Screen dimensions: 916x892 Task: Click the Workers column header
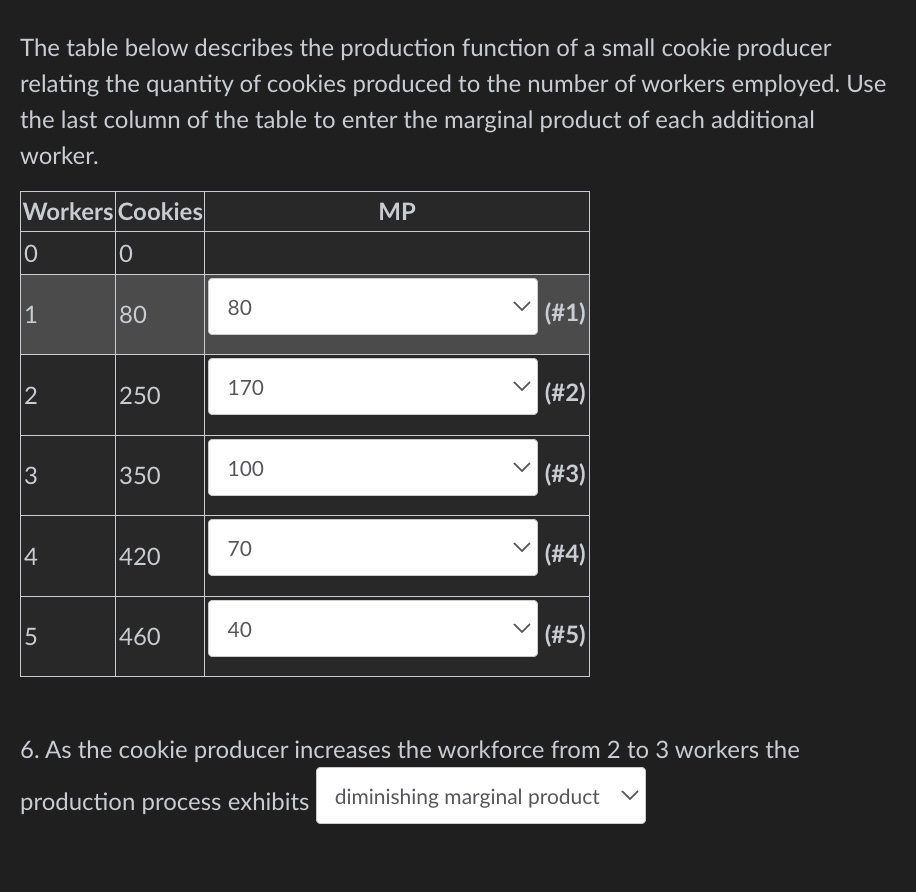click(x=67, y=211)
